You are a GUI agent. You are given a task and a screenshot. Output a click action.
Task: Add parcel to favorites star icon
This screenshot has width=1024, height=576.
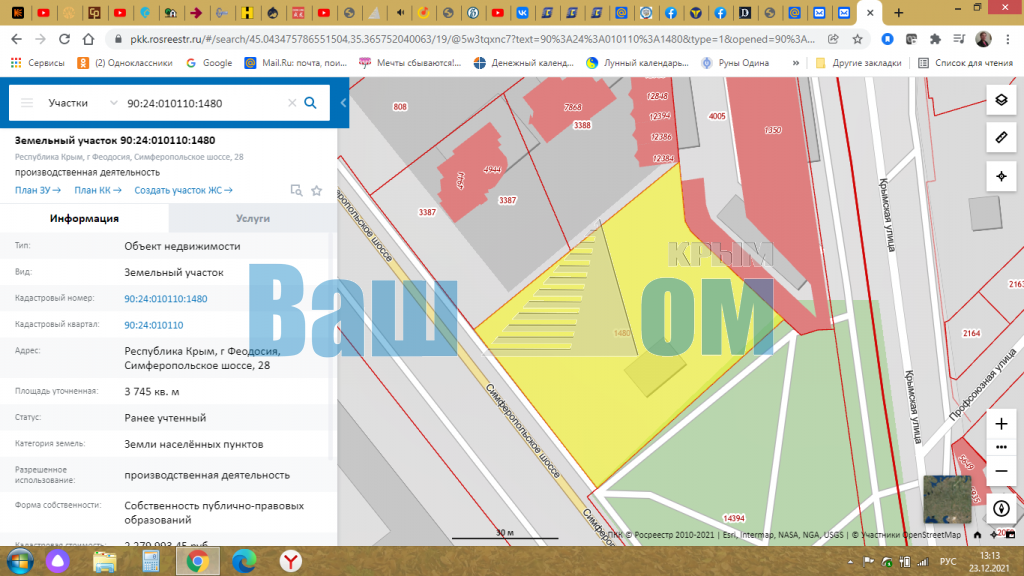(317, 191)
